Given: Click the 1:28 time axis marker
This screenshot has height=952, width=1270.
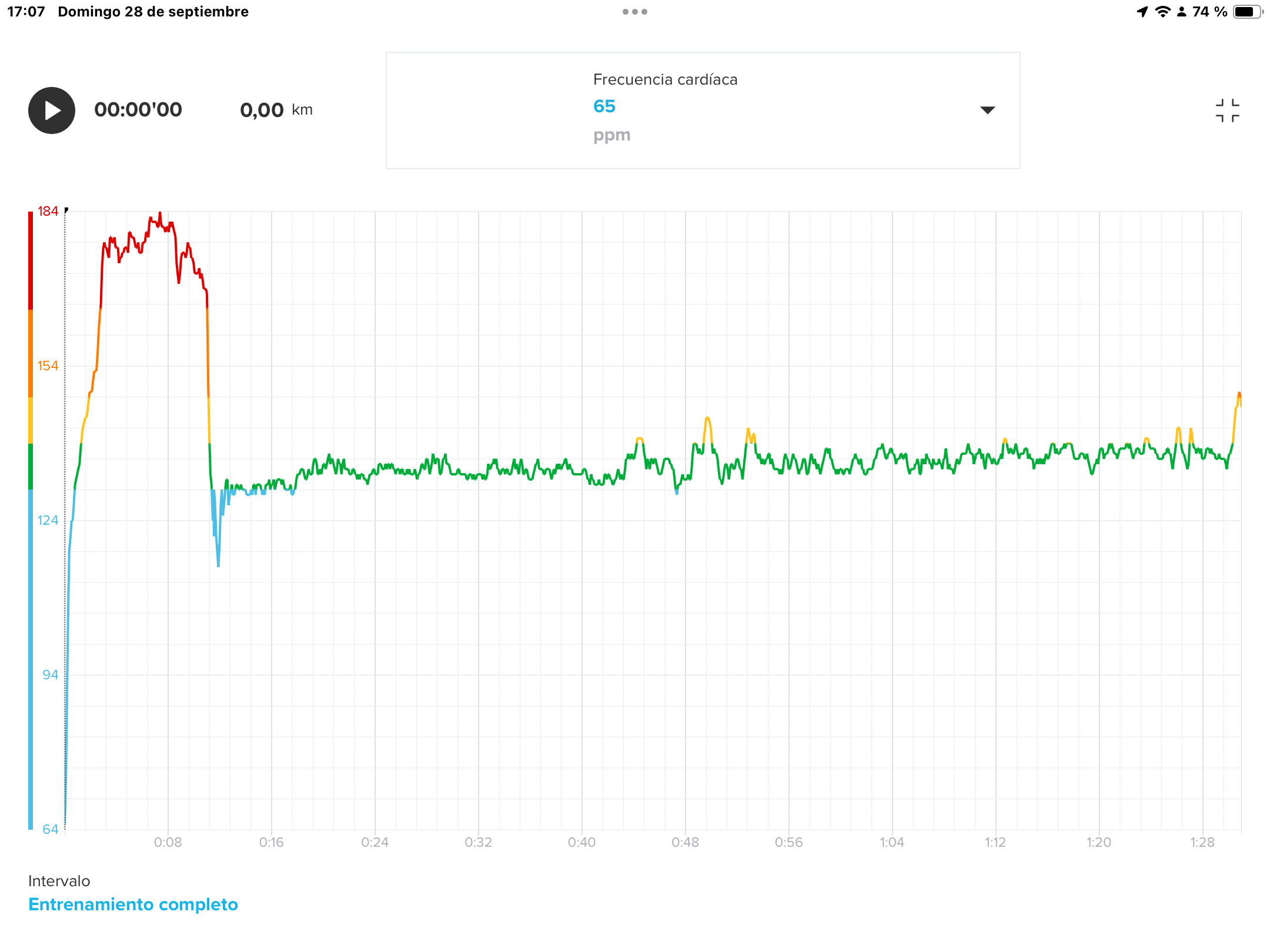Looking at the screenshot, I should coord(1202,842).
